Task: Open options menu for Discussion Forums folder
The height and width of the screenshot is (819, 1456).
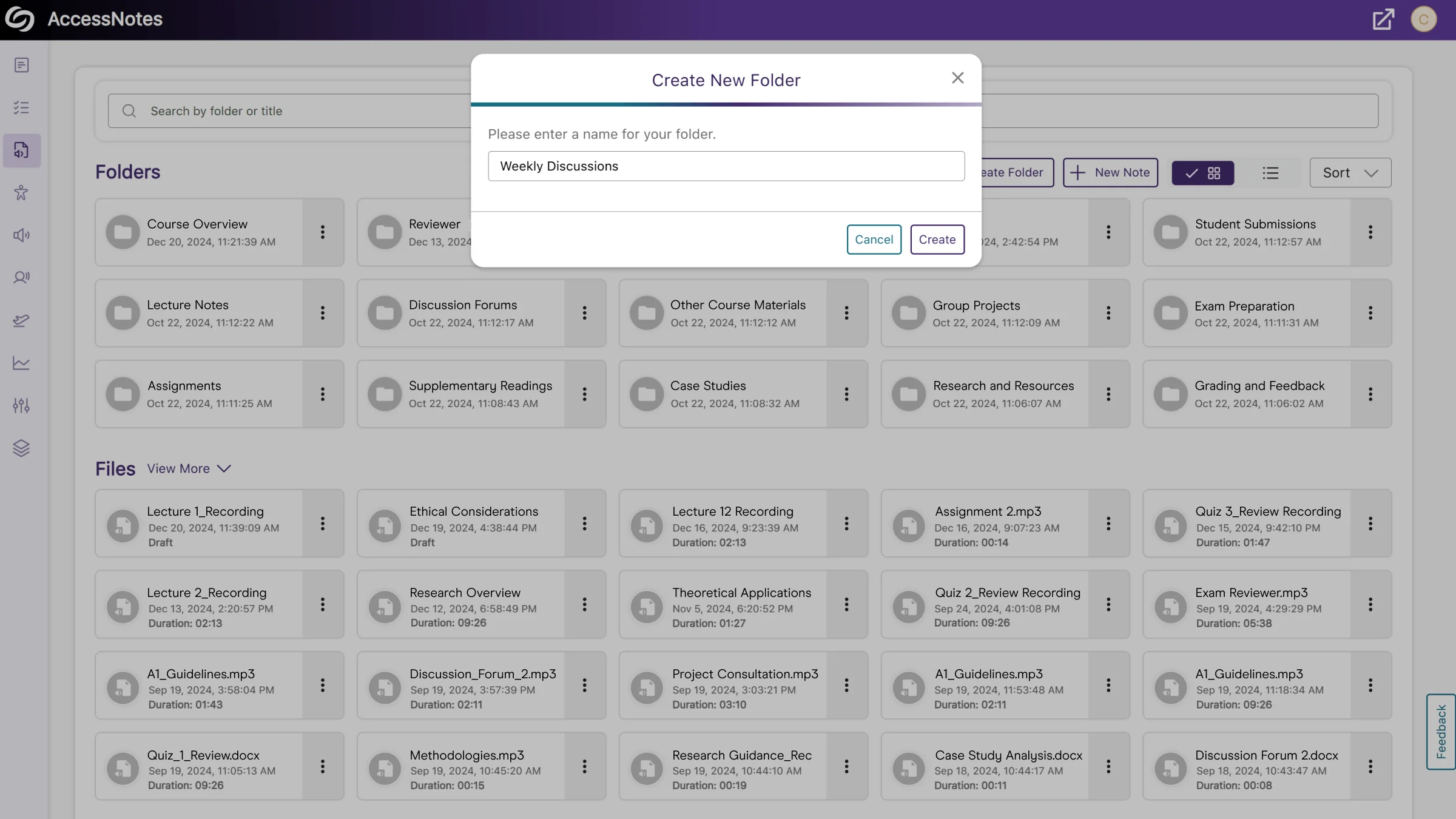Action: (x=585, y=313)
